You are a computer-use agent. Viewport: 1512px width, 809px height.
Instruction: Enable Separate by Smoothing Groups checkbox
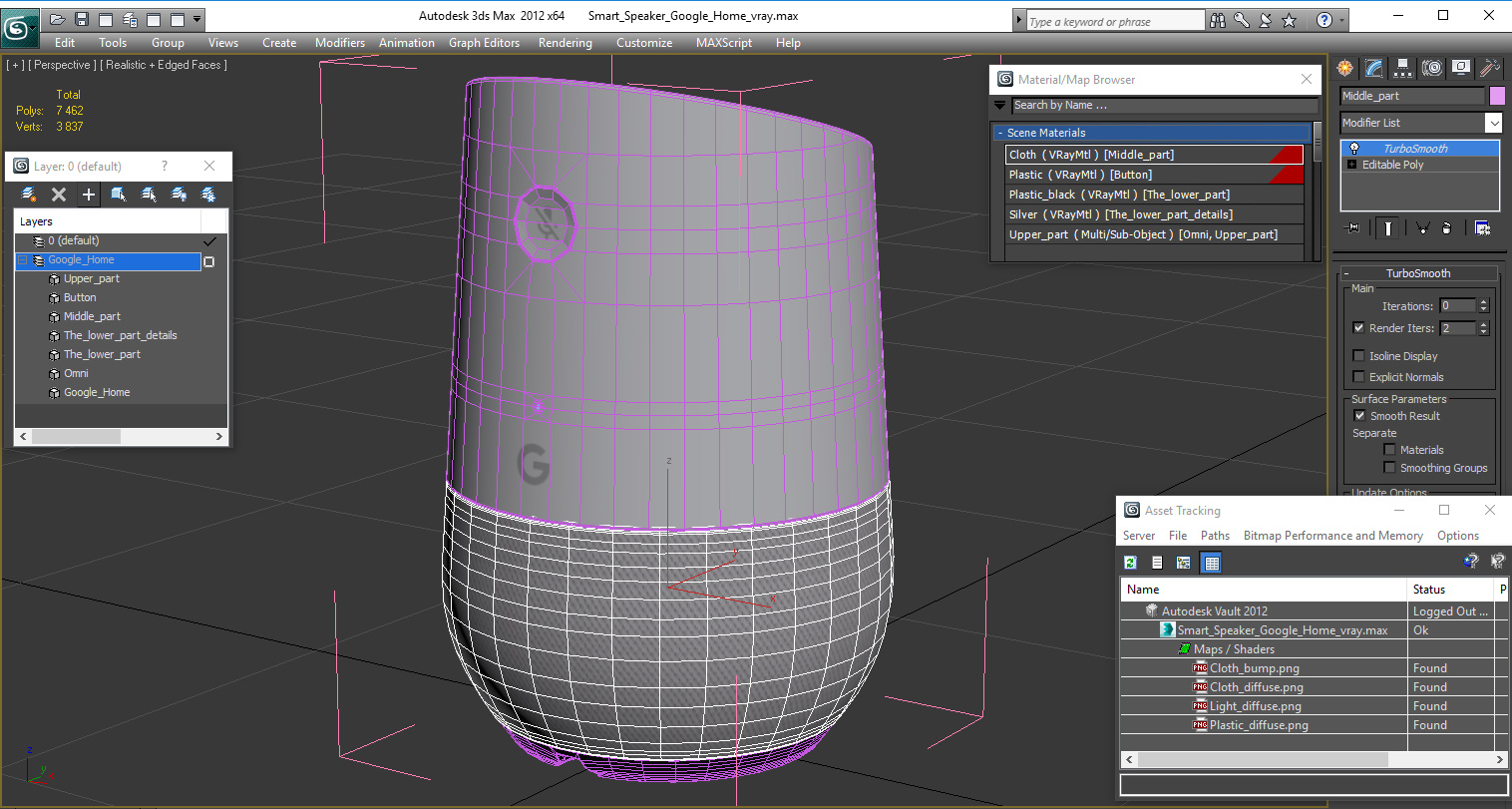point(1389,468)
